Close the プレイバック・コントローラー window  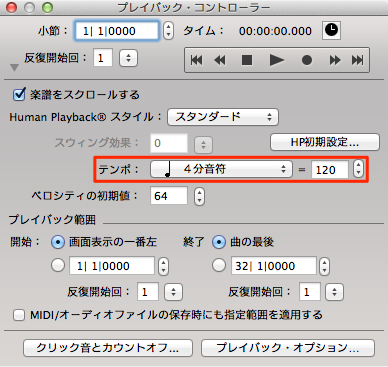coord(12,7)
